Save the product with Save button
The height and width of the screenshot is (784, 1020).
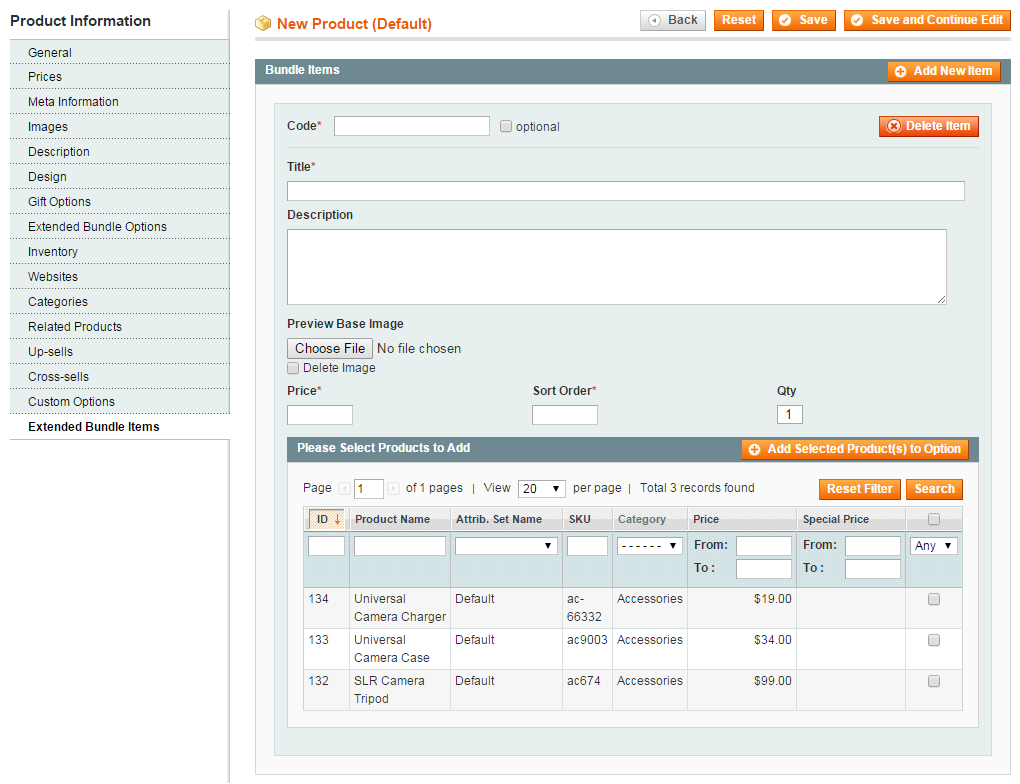pos(803,20)
